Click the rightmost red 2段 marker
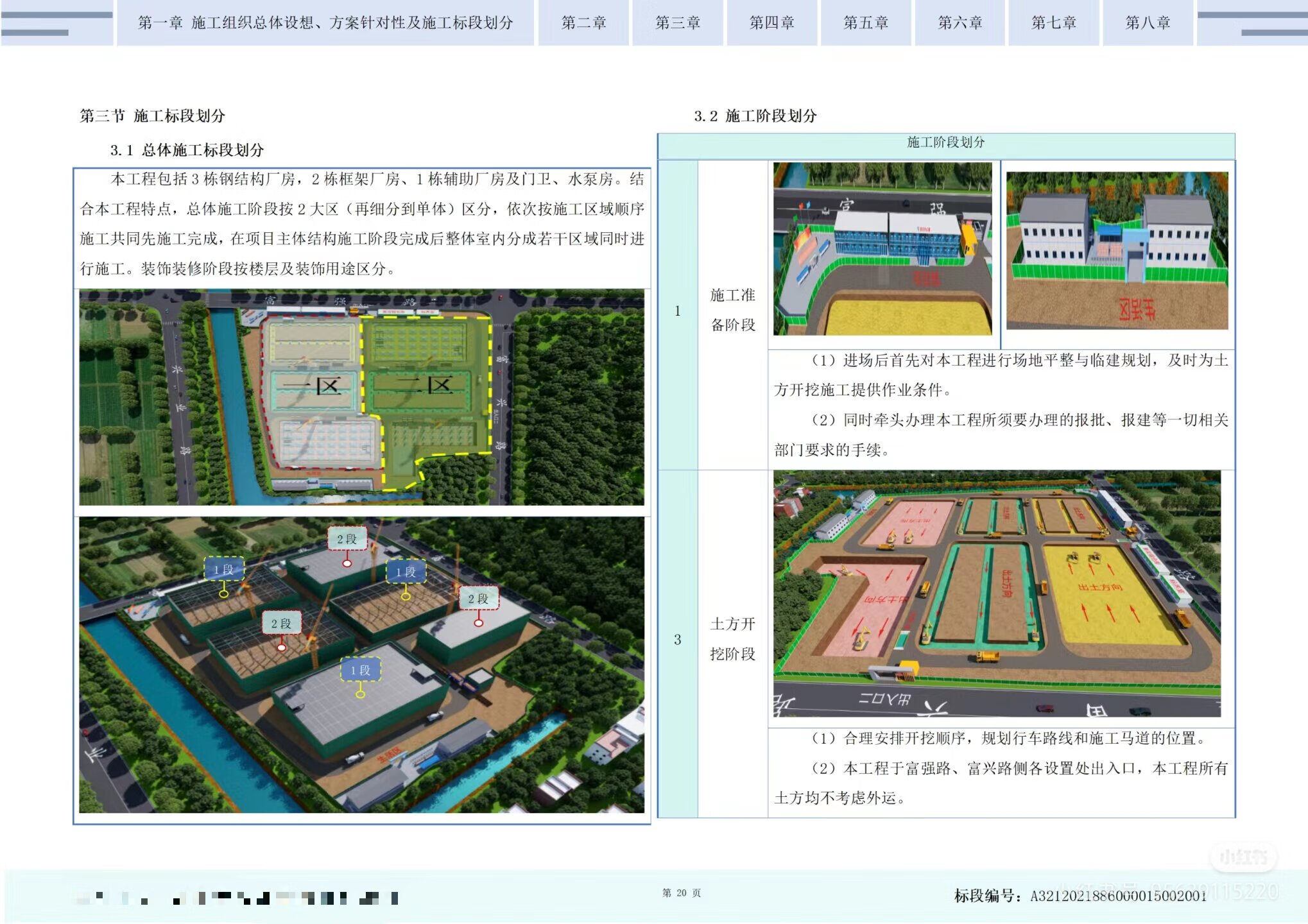 [x=479, y=599]
